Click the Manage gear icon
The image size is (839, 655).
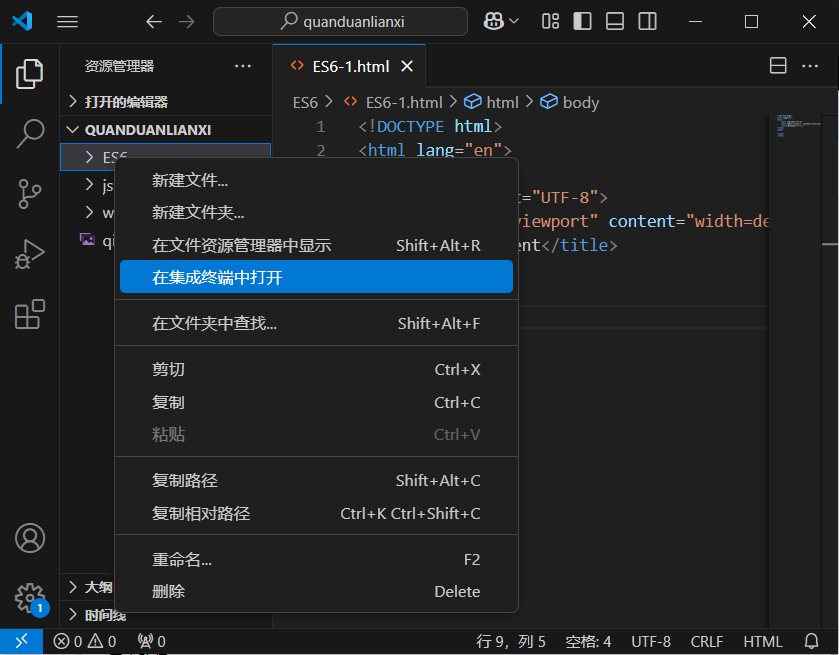(x=30, y=598)
